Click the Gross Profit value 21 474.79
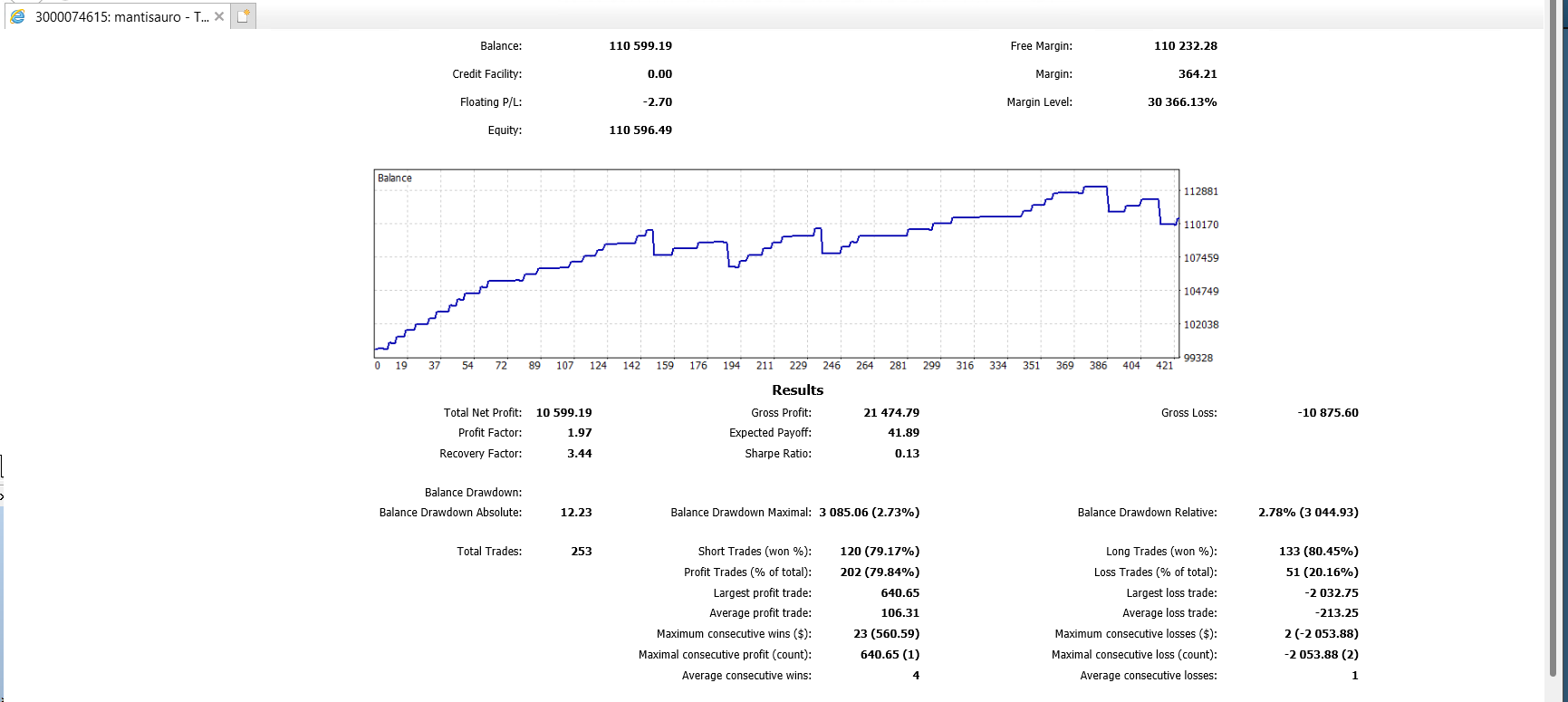Viewport: 1568px width, 702px height. 891,413
